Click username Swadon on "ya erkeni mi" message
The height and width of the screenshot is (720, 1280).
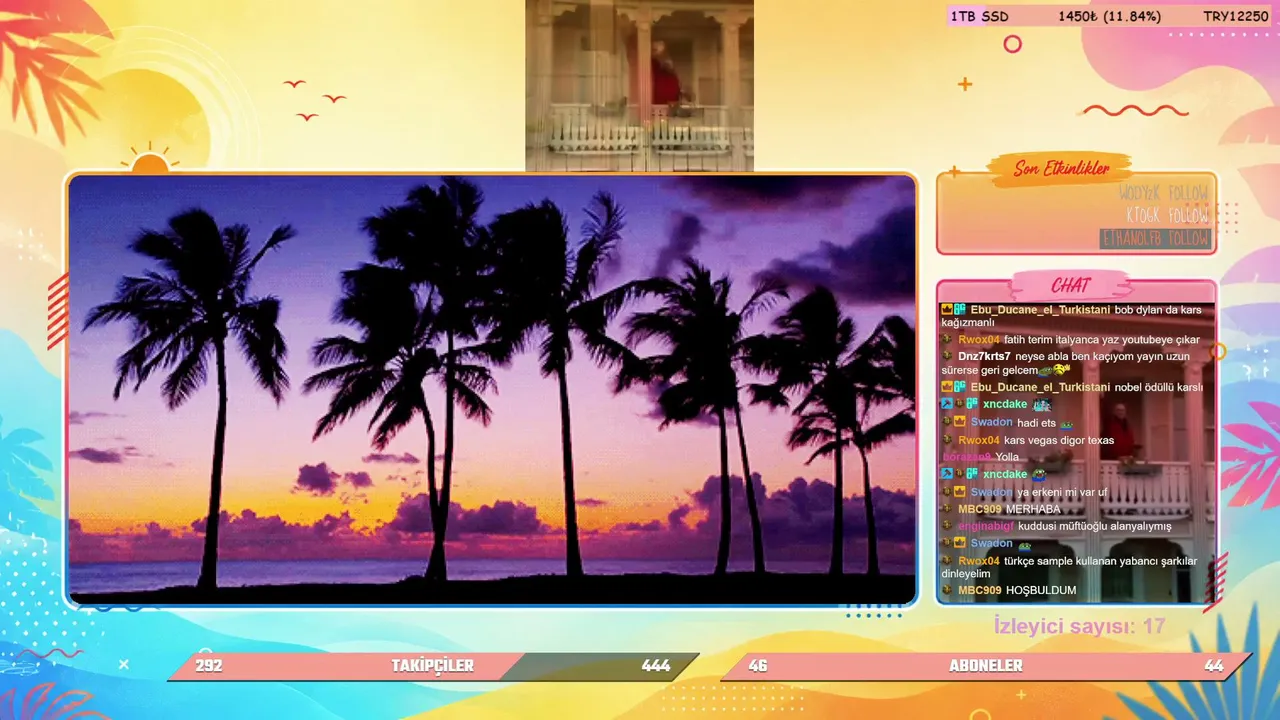(992, 492)
